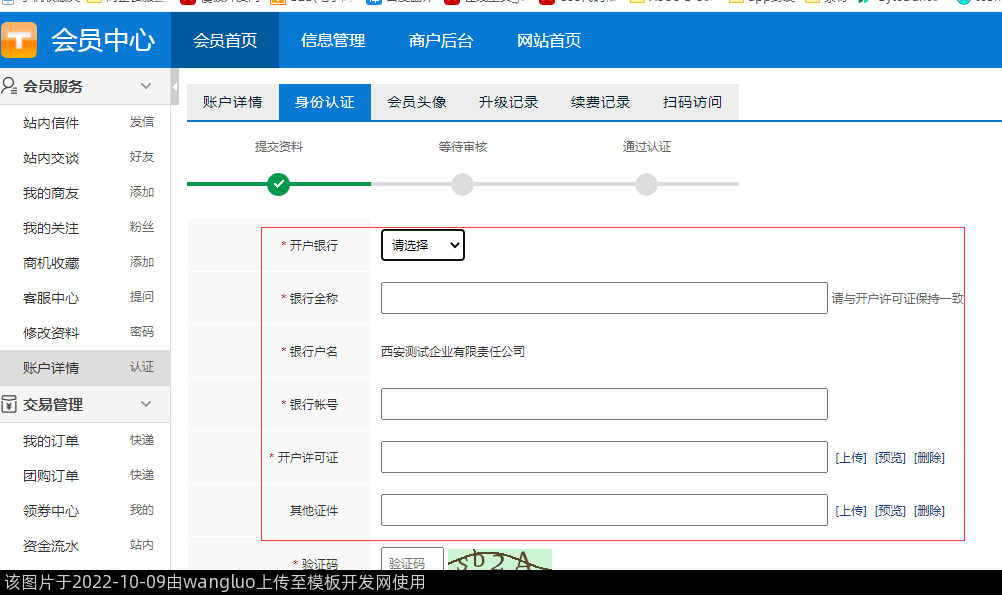Open the 升级记录 tab
Screen dimensions: 1002x595
[509, 102]
